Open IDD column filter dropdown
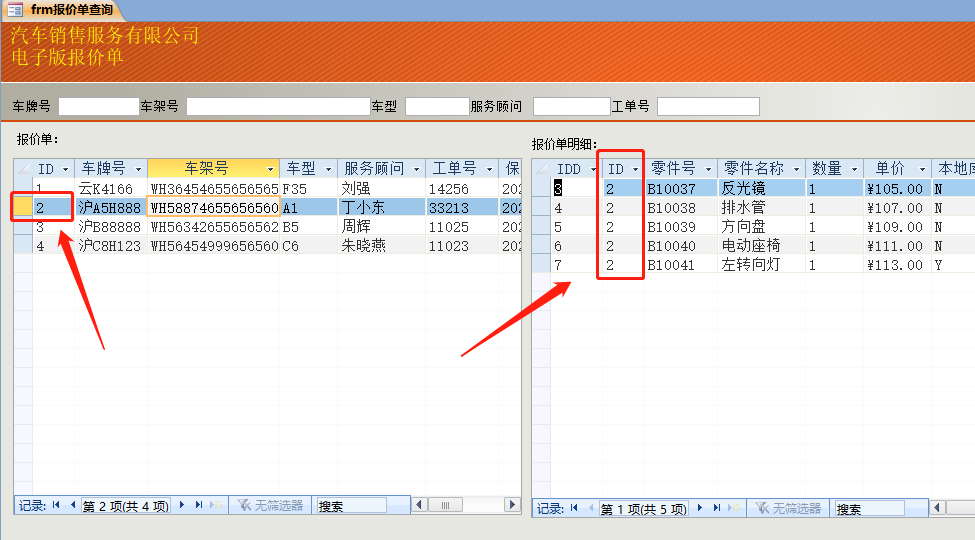 pos(593,169)
